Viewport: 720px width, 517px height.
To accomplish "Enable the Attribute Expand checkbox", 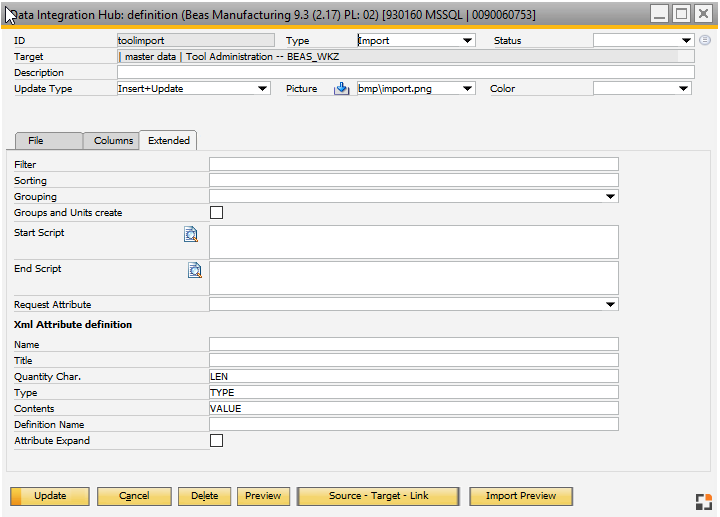I will coord(216,441).
